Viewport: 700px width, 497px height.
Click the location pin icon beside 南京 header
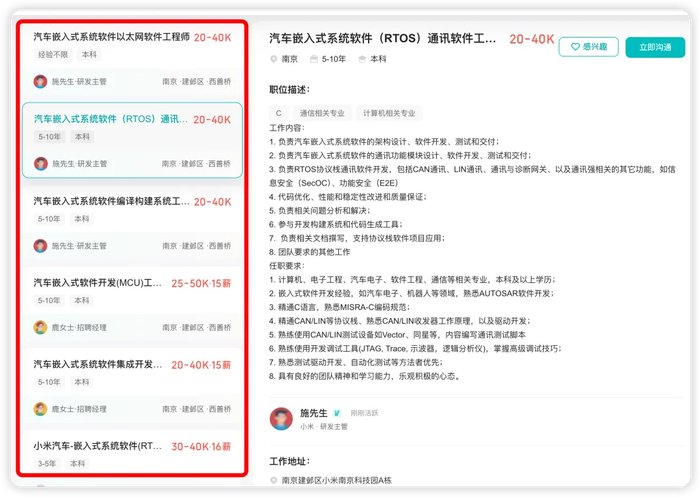[274, 59]
